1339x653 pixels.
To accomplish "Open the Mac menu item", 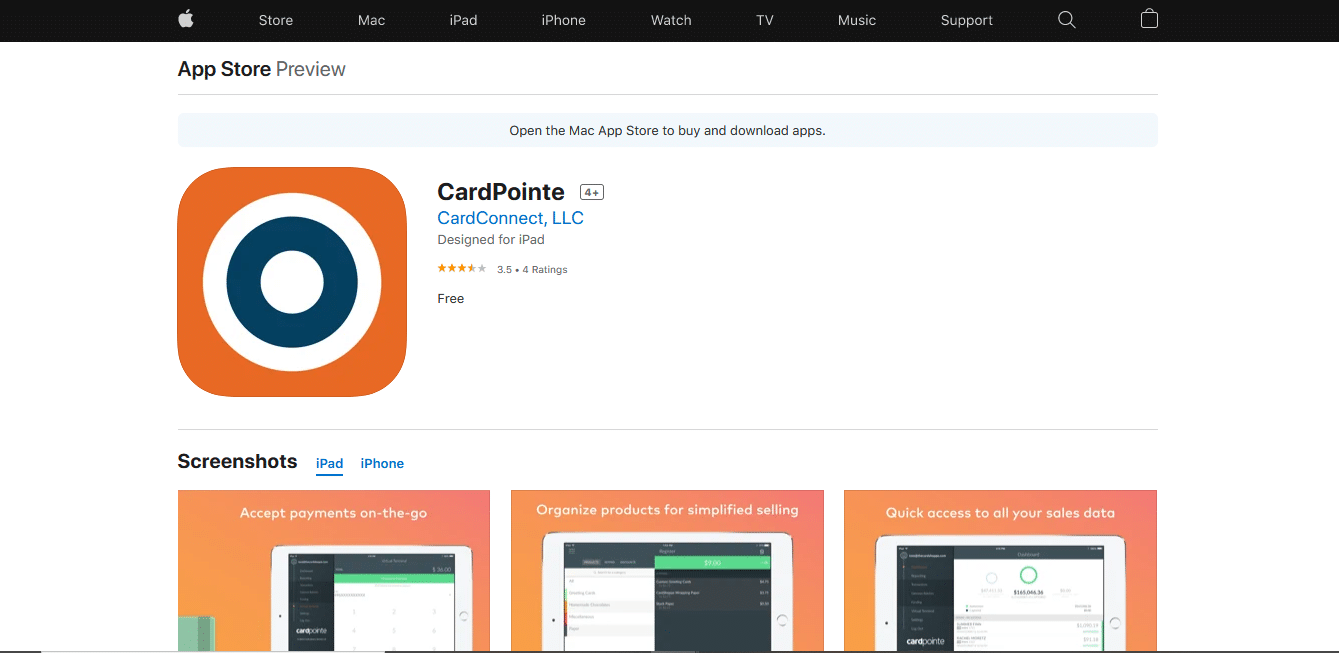I will [371, 20].
